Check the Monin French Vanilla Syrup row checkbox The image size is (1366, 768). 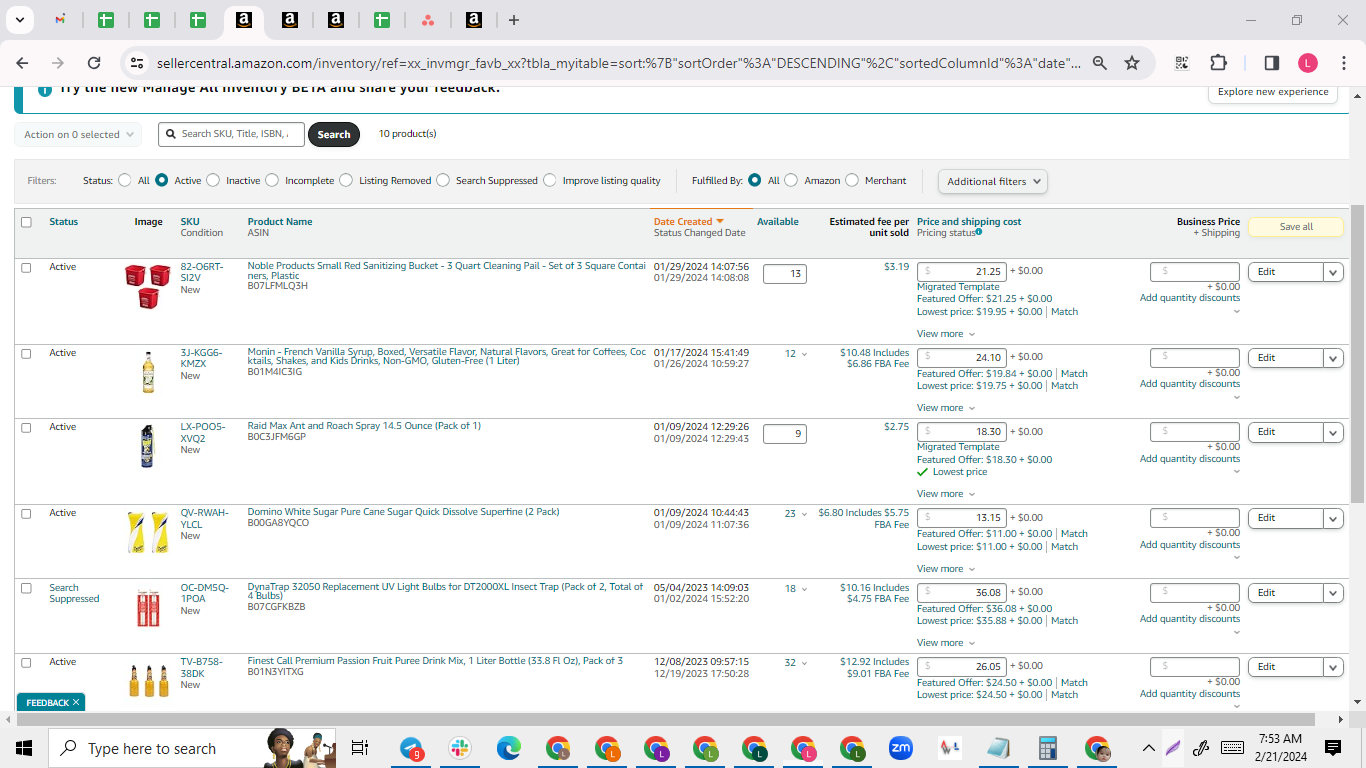coord(26,354)
